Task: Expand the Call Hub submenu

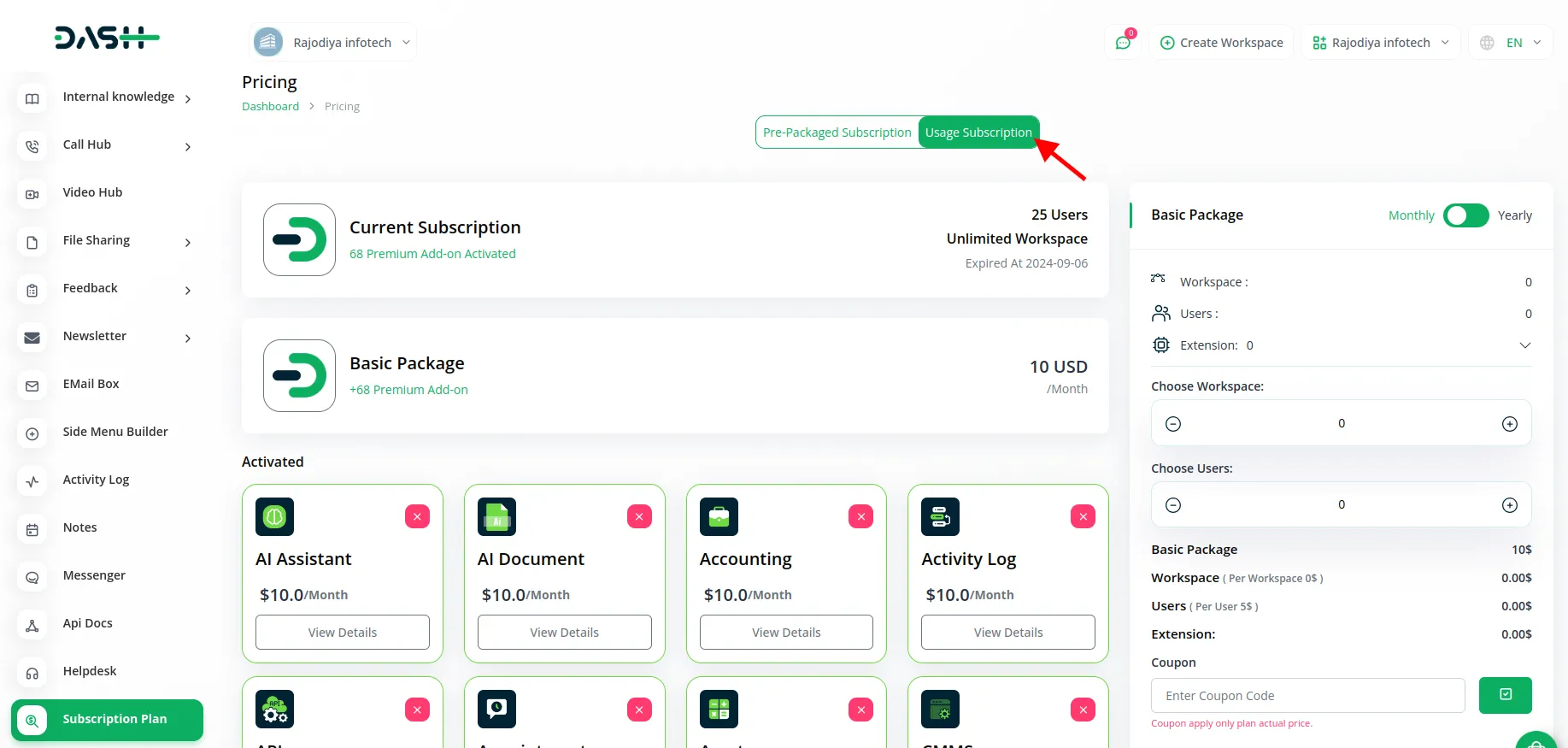Action: [188, 147]
